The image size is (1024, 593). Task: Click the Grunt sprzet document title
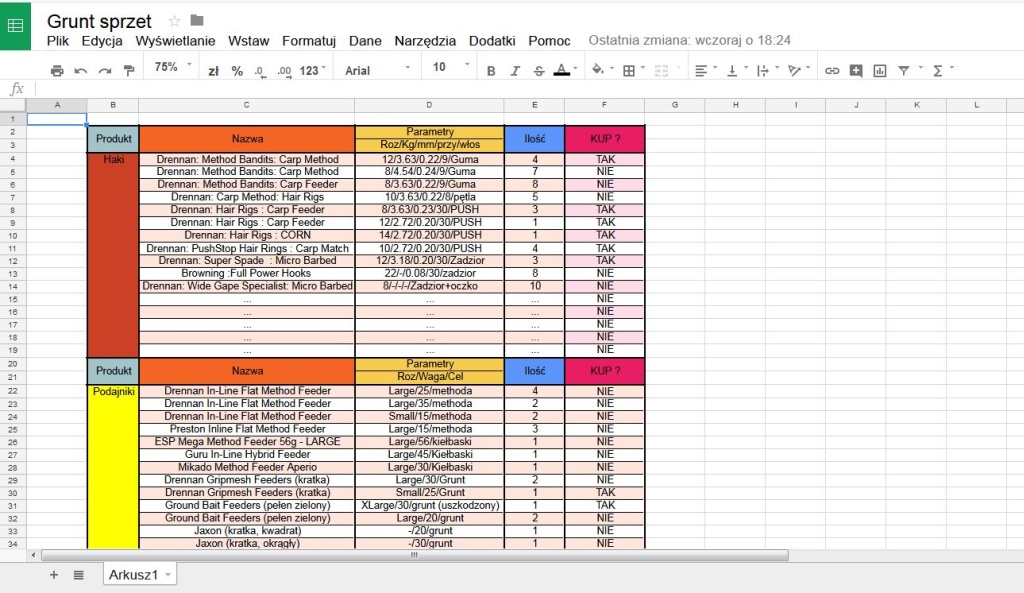point(99,22)
